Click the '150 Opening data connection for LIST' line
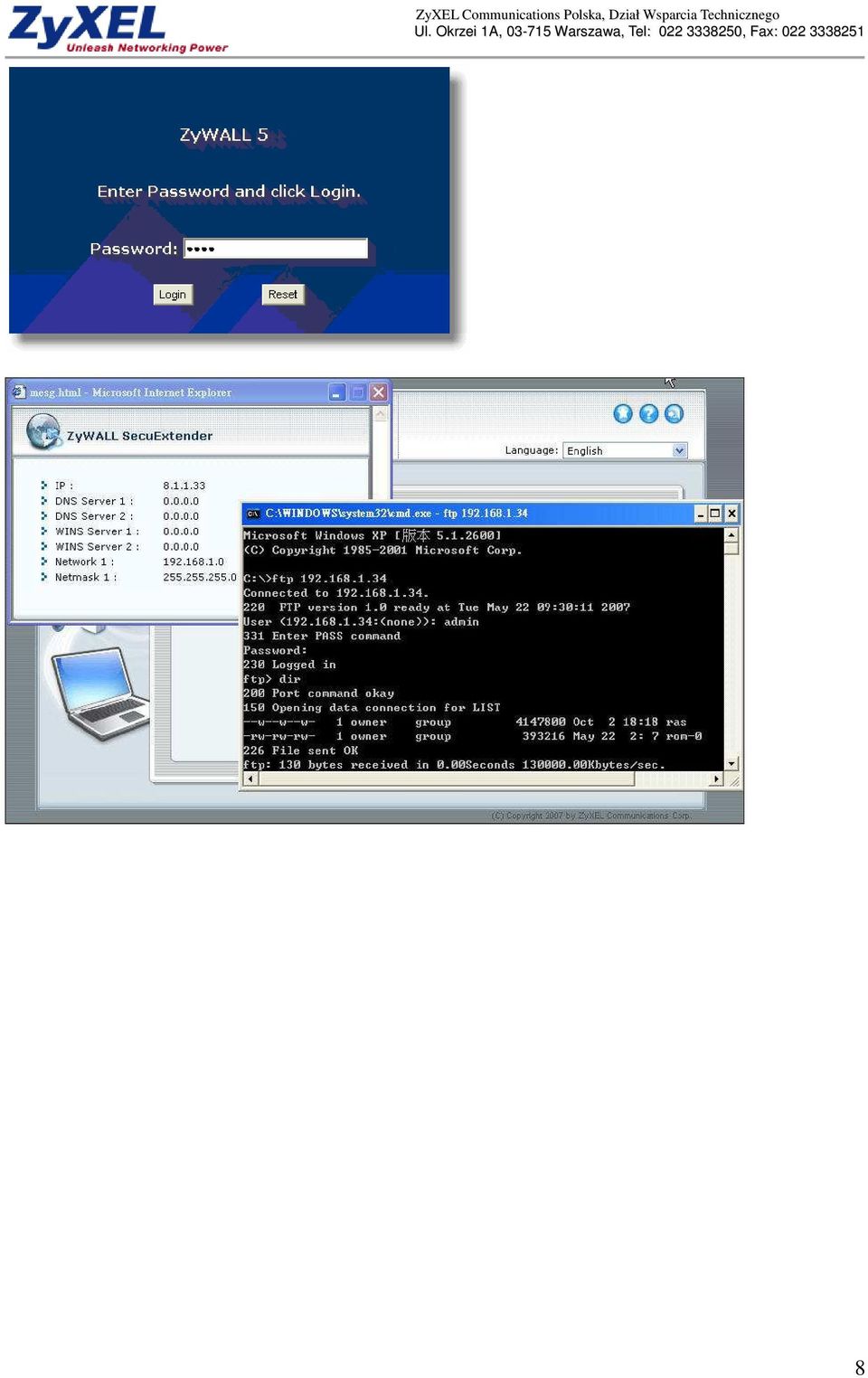Viewport: 868px width, 1378px height. click(371, 708)
